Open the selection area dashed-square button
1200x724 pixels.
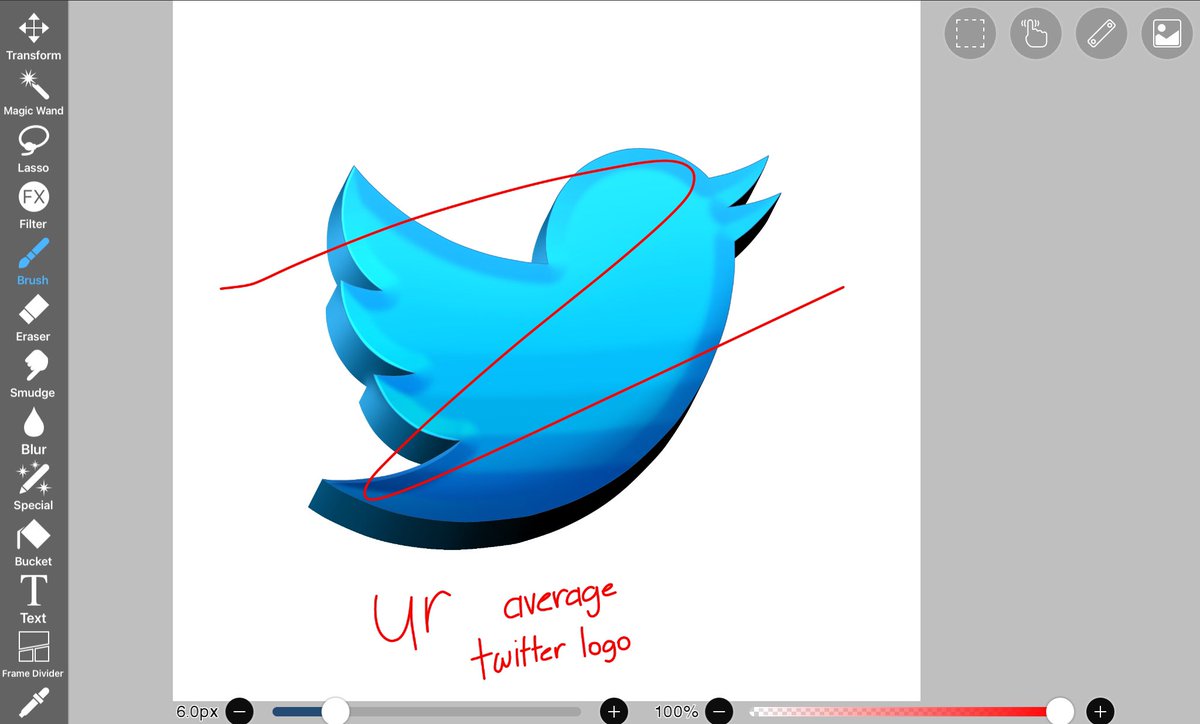click(970, 34)
